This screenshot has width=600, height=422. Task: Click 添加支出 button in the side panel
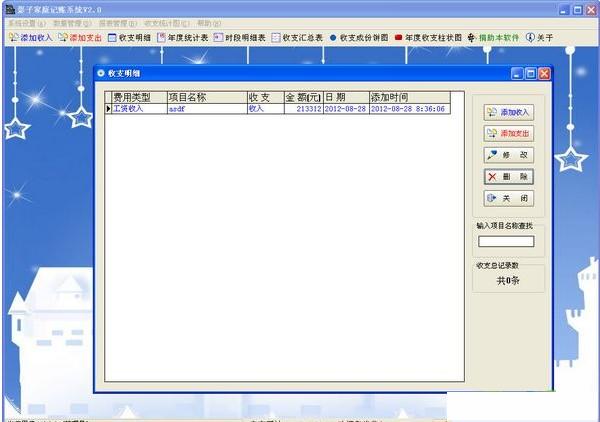(x=509, y=134)
